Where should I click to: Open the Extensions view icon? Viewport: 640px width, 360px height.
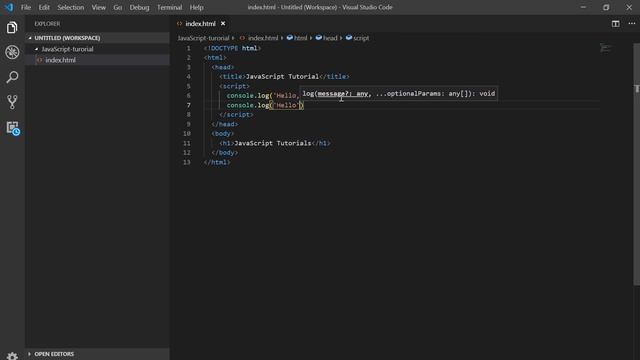coord(13,128)
